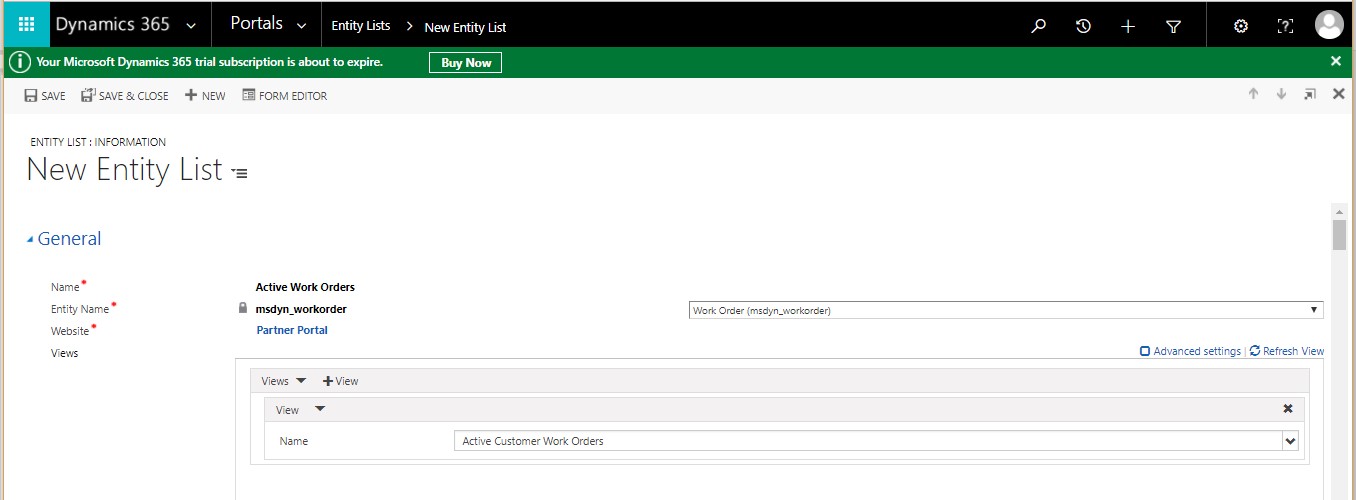Click the msdyn_workorder entity name text
Image resolution: width=1356 pixels, height=500 pixels.
click(301, 309)
